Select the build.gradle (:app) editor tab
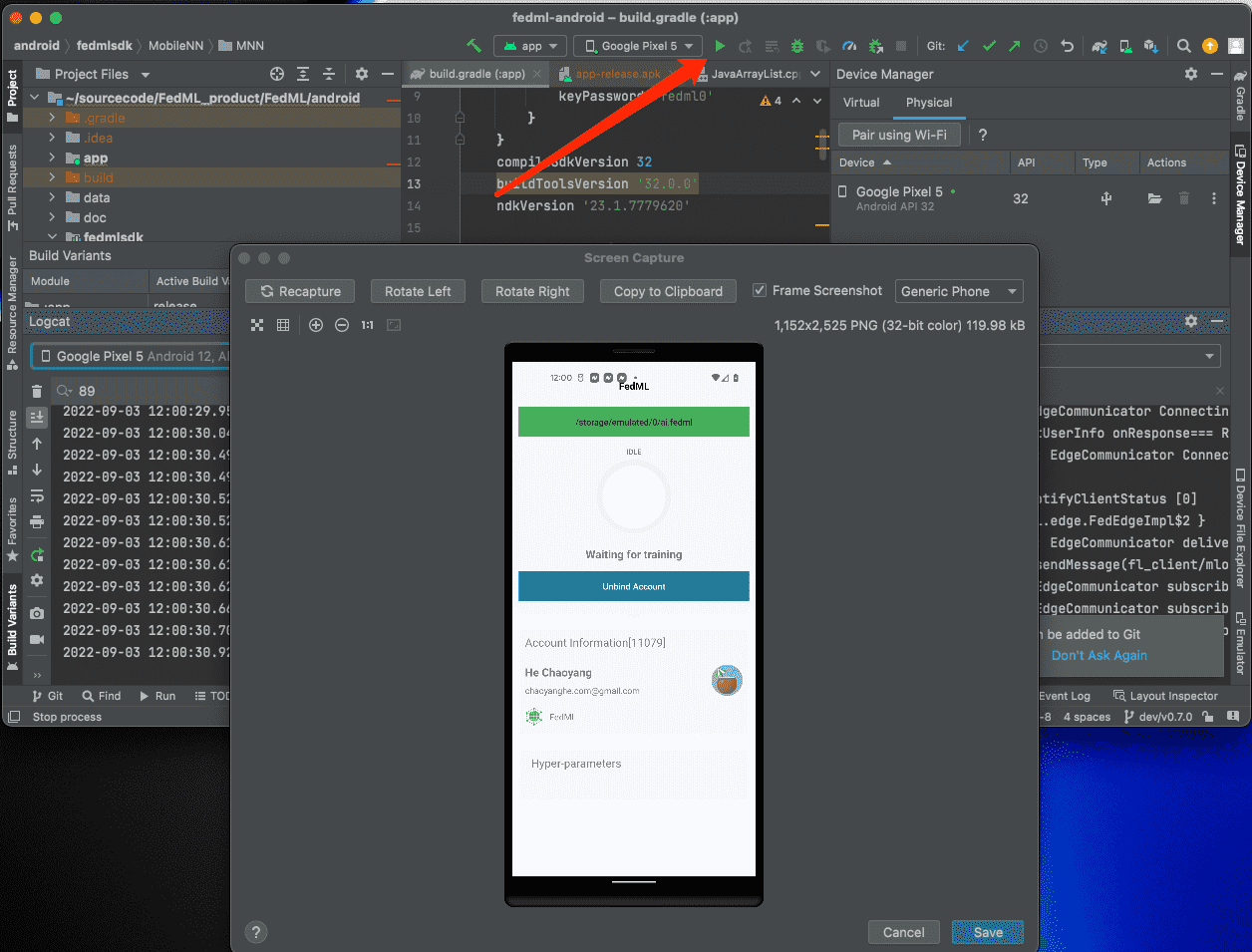The width and height of the screenshot is (1252, 952). click(x=476, y=74)
